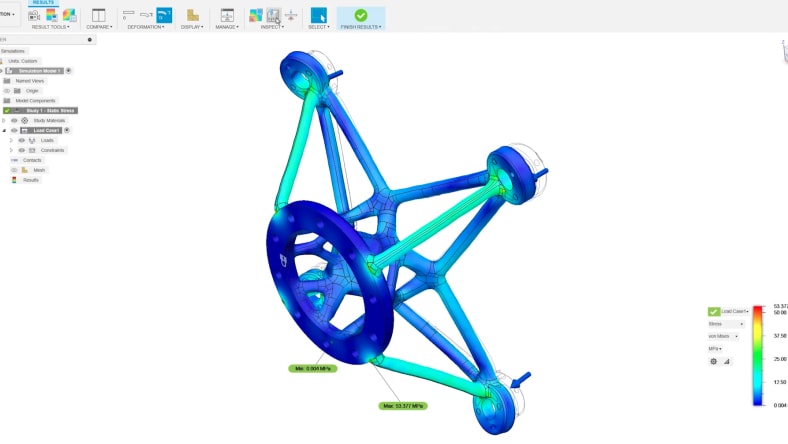Image resolution: width=788 pixels, height=444 pixels.
Task: Click the Compare split-view icon
Action: pos(98,16)
